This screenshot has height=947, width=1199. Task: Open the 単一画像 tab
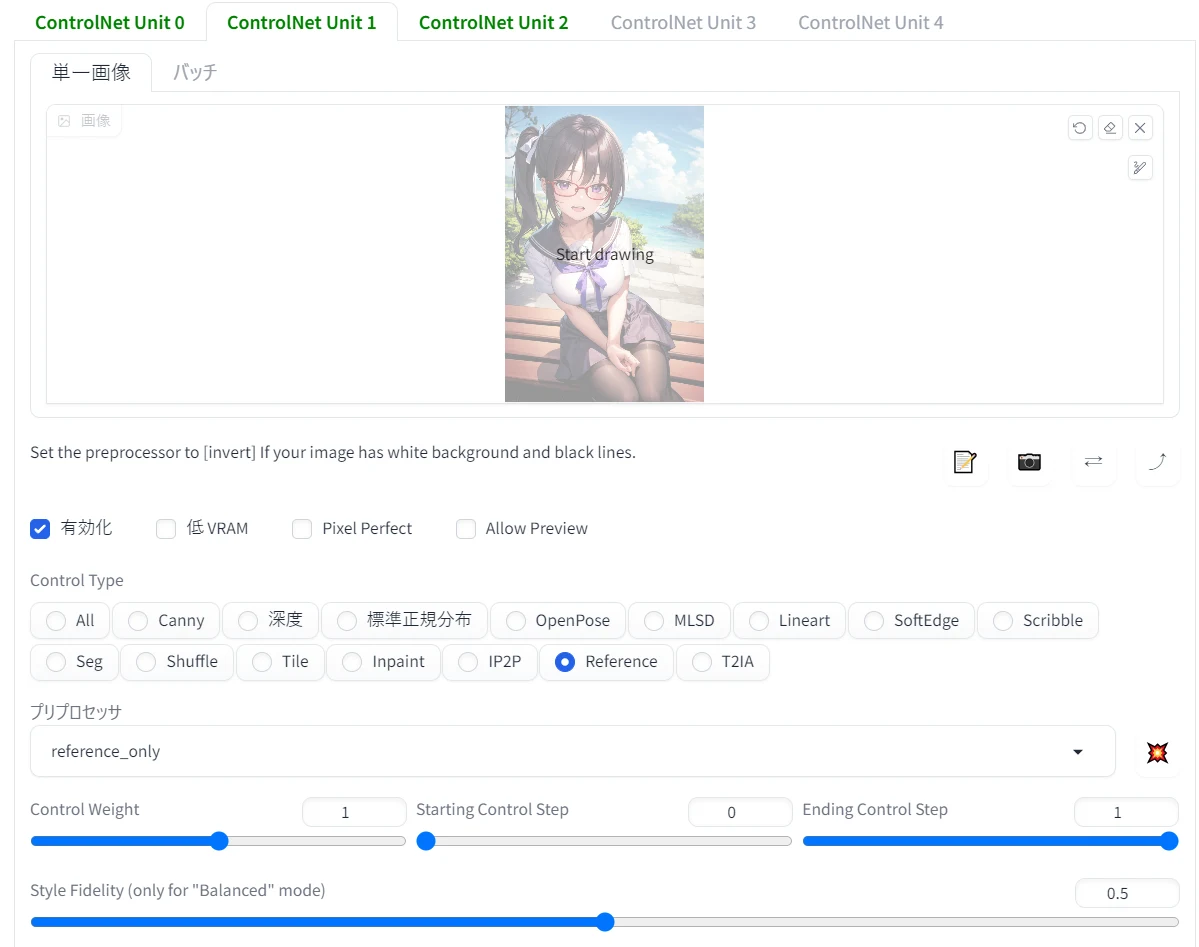click(x=91, y=72)
